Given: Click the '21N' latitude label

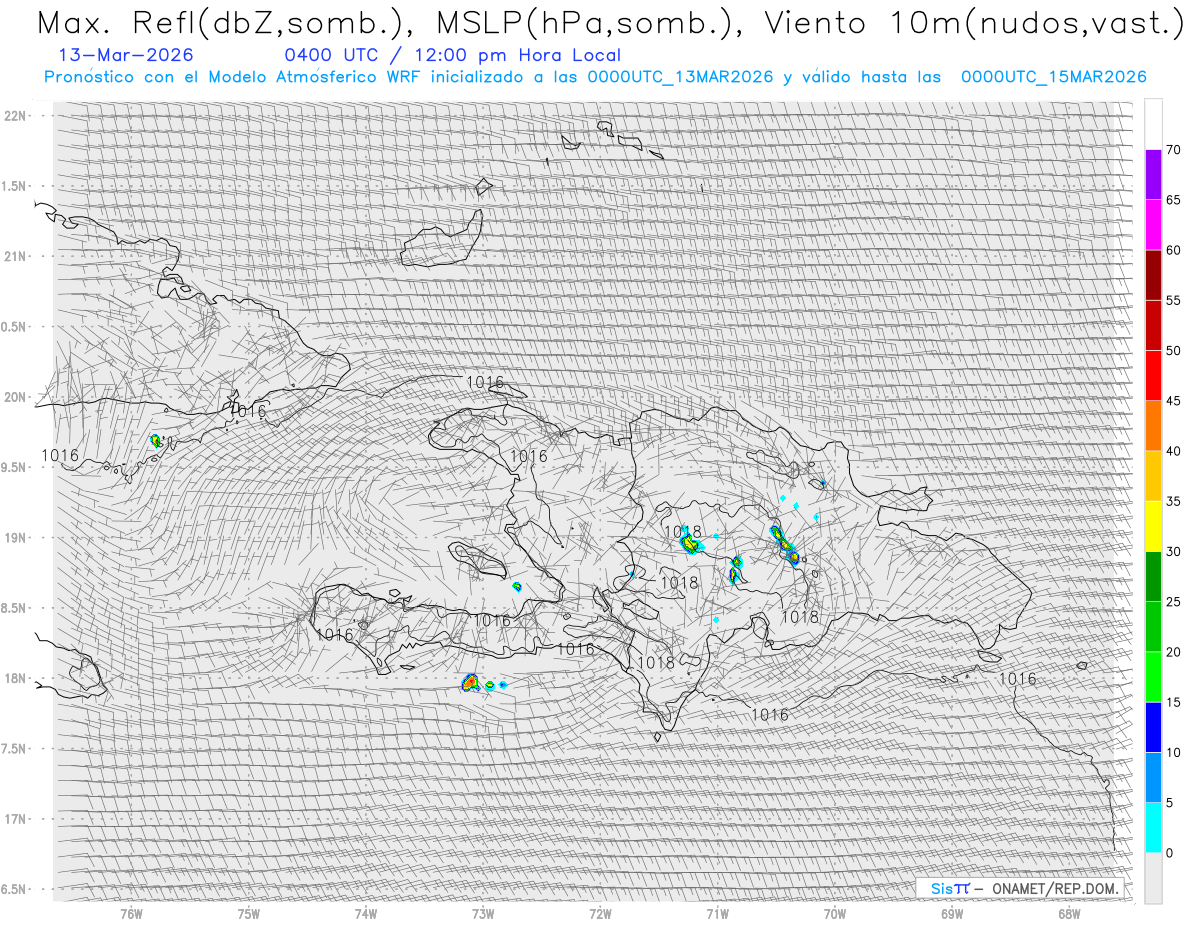Looking at the screenshot, I should tap(16, 256).
